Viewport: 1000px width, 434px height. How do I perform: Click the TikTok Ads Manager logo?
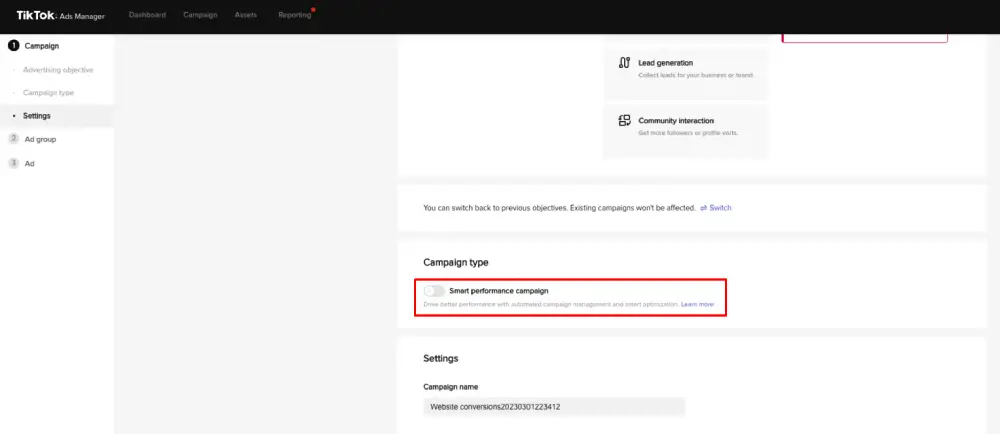pyautogui.click(x=61, y=15)
